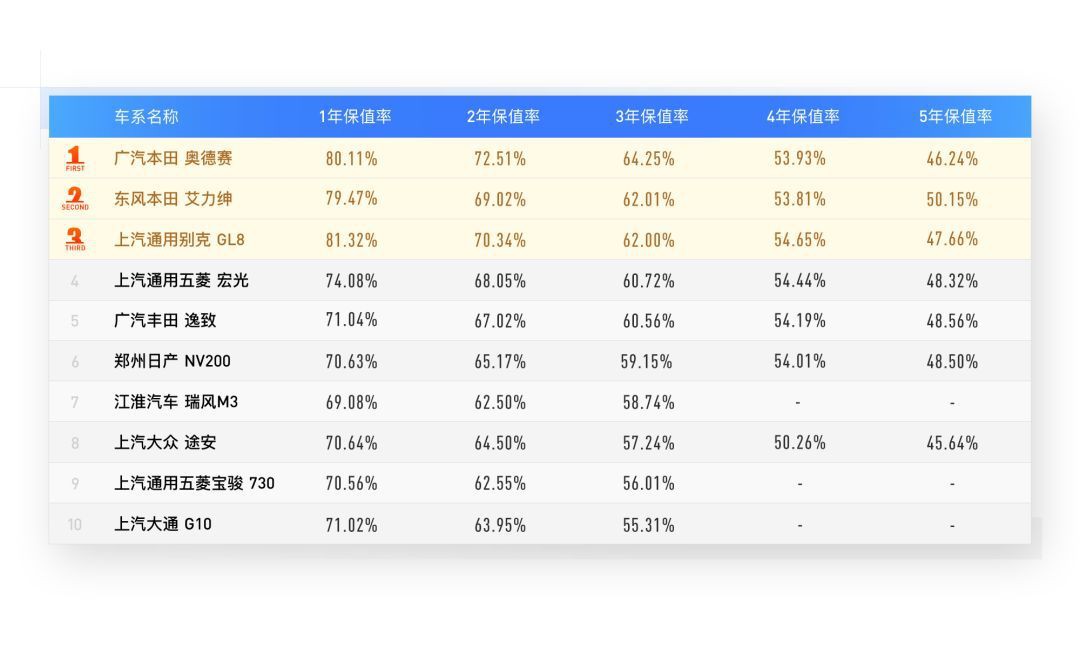Open the 东风本田 艾力绅 model link
1080x648 pixels.
point(173,199)
